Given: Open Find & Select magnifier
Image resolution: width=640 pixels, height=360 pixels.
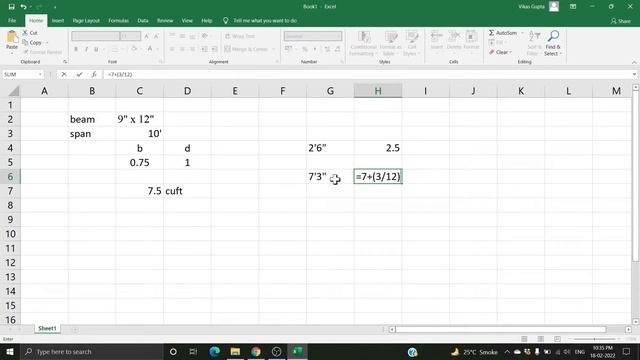Looking at the screenshot, I should point(553,43).
